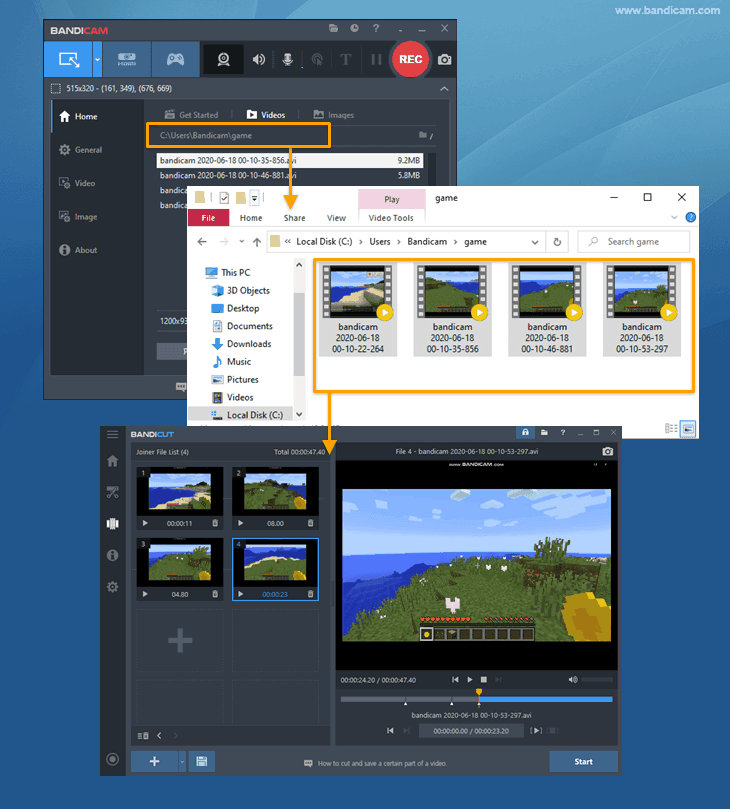Open recent locations dropdown in Explorer

point(241,242)
